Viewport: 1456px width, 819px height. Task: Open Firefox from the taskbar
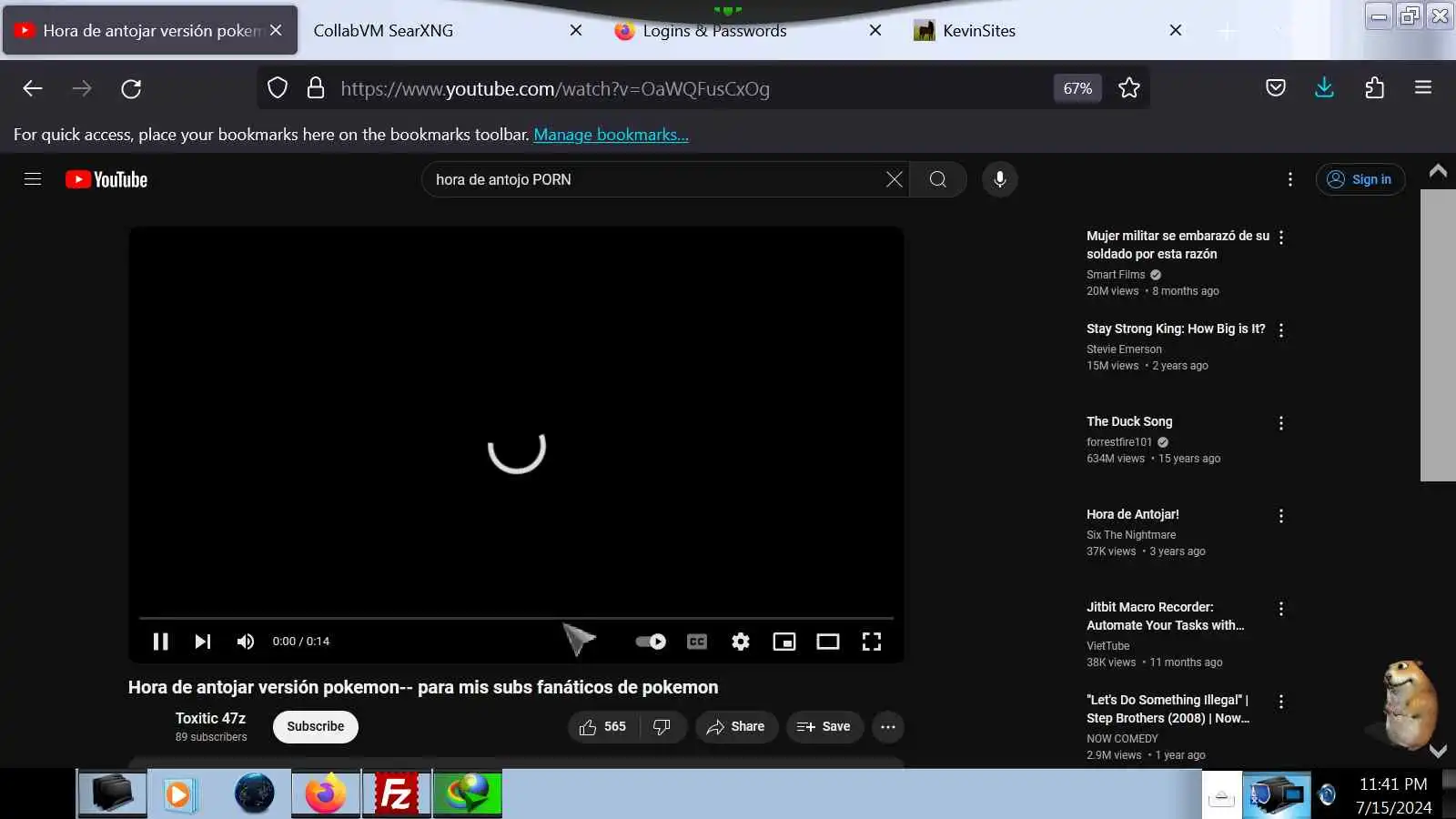[x=326, y=794]
